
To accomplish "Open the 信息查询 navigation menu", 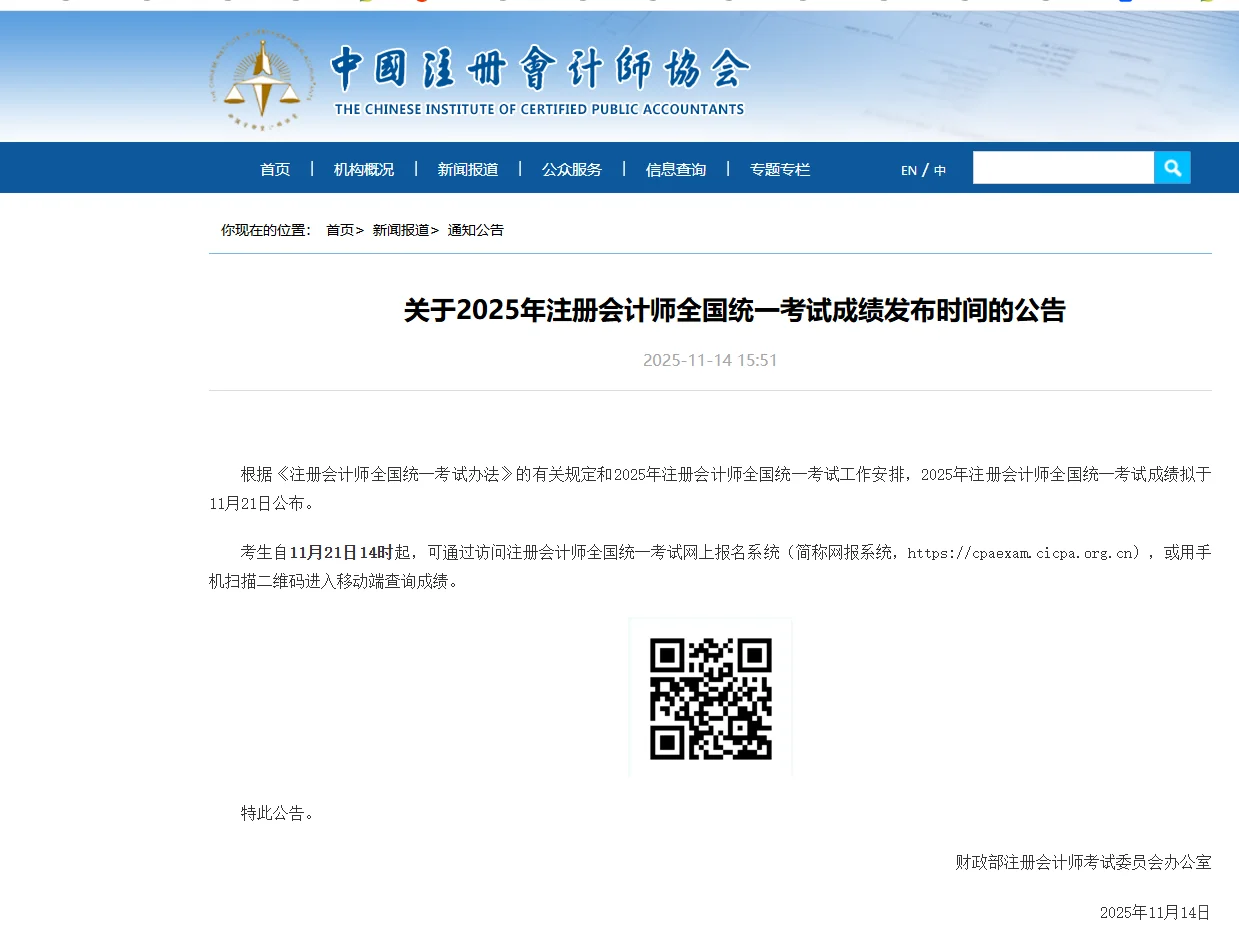I will click(x=675, y=169).
